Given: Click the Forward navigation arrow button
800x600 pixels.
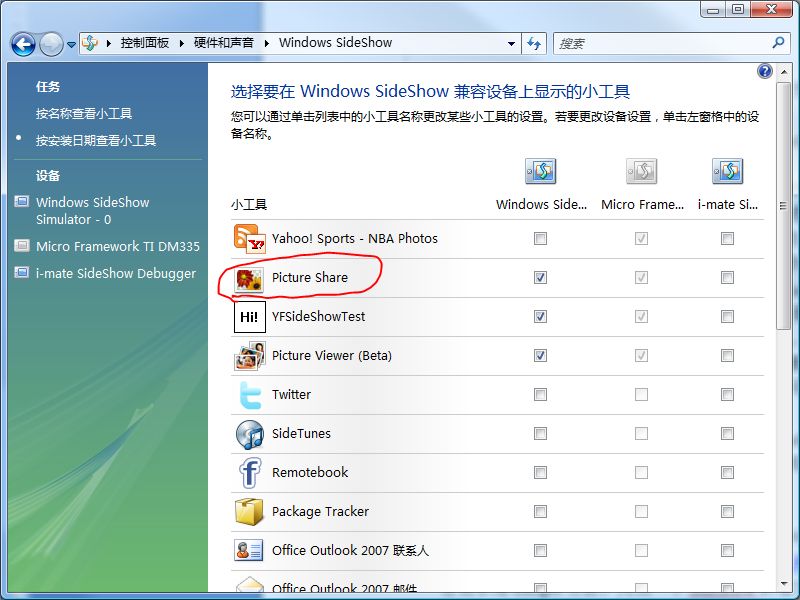Looking at the screenshot, I should point(51,44).
